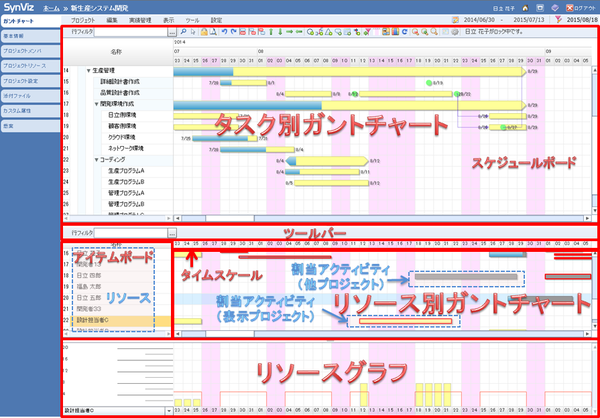Undo the last action
Viewport: 600px width, 418px height.
(x=224, y=32)
